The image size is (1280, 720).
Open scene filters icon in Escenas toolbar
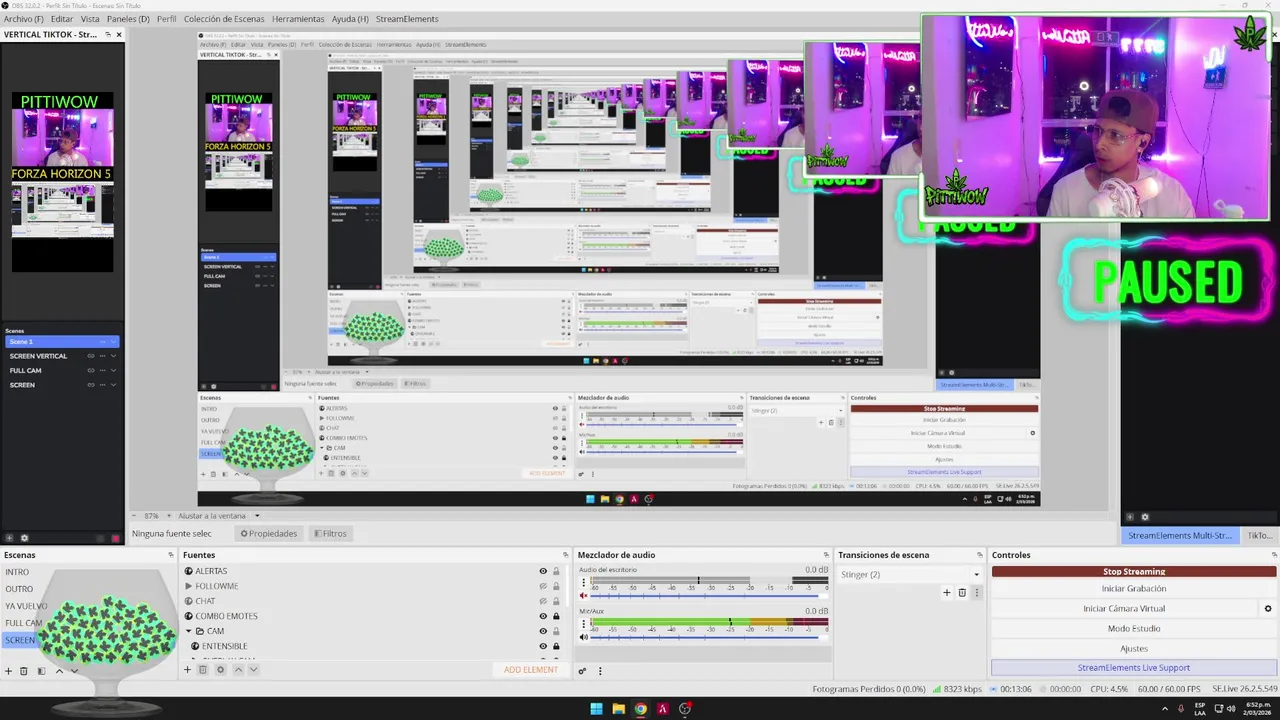click(41, 671)
